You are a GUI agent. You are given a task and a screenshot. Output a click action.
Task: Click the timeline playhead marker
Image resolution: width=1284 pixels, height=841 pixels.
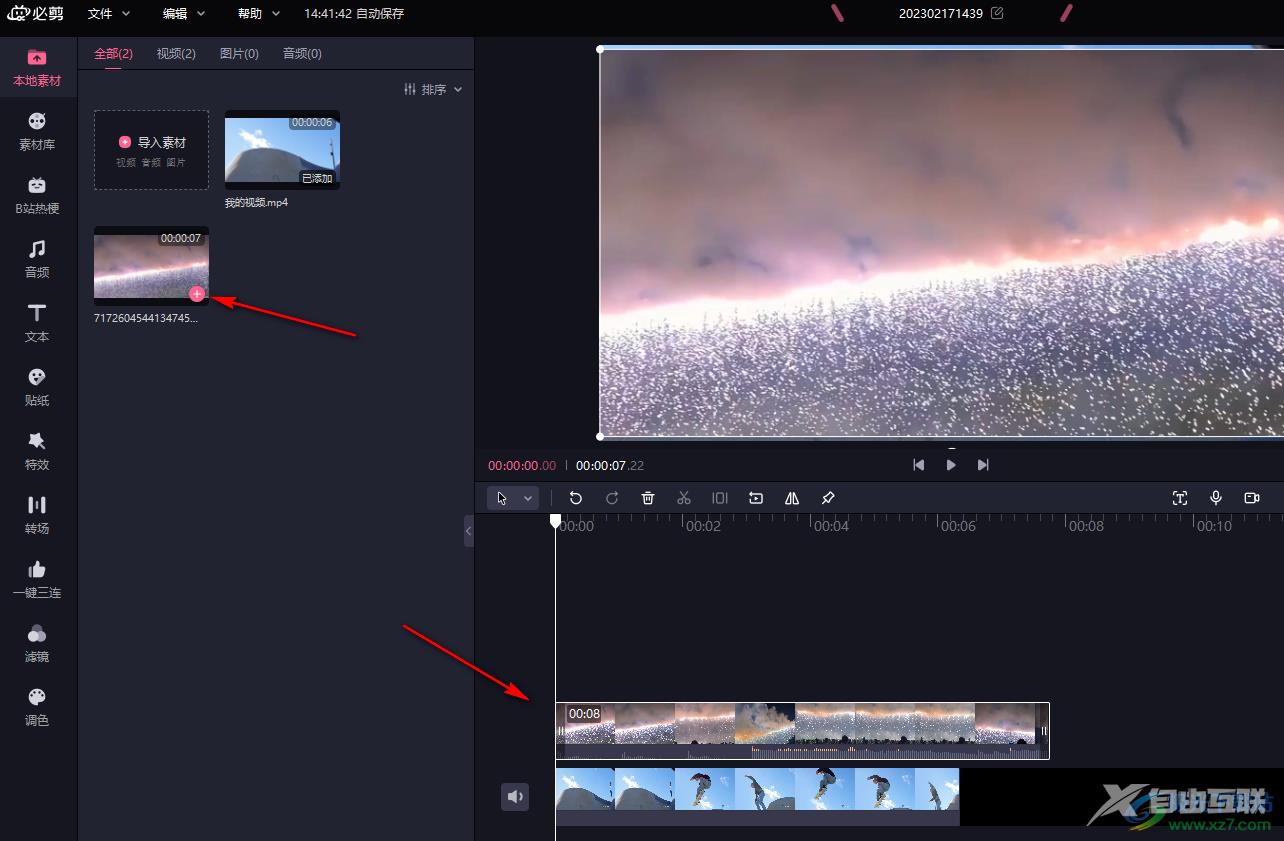pyautogui.click(x=556, y=521)
